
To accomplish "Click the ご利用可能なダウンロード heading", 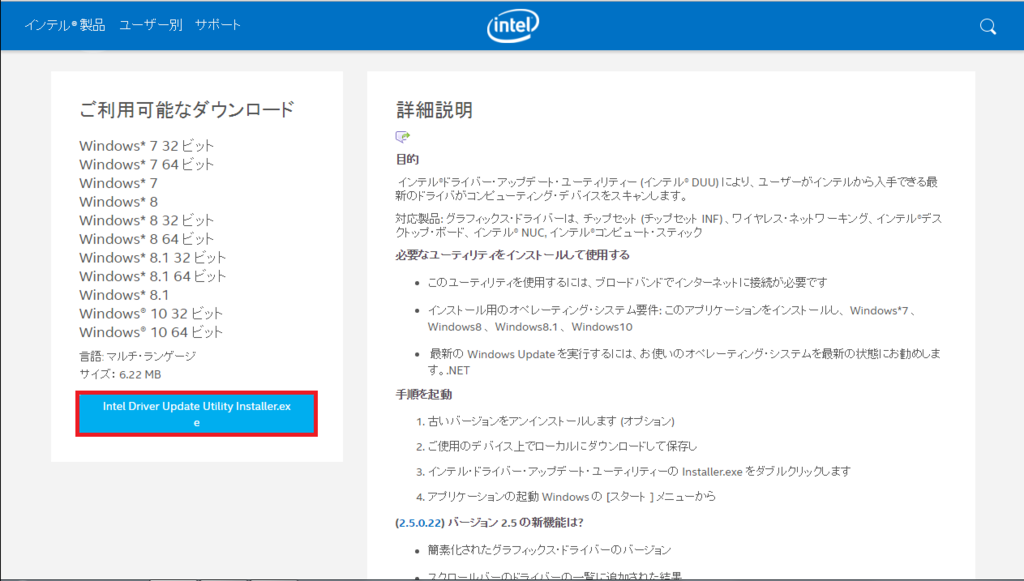I will click(187, 110).
